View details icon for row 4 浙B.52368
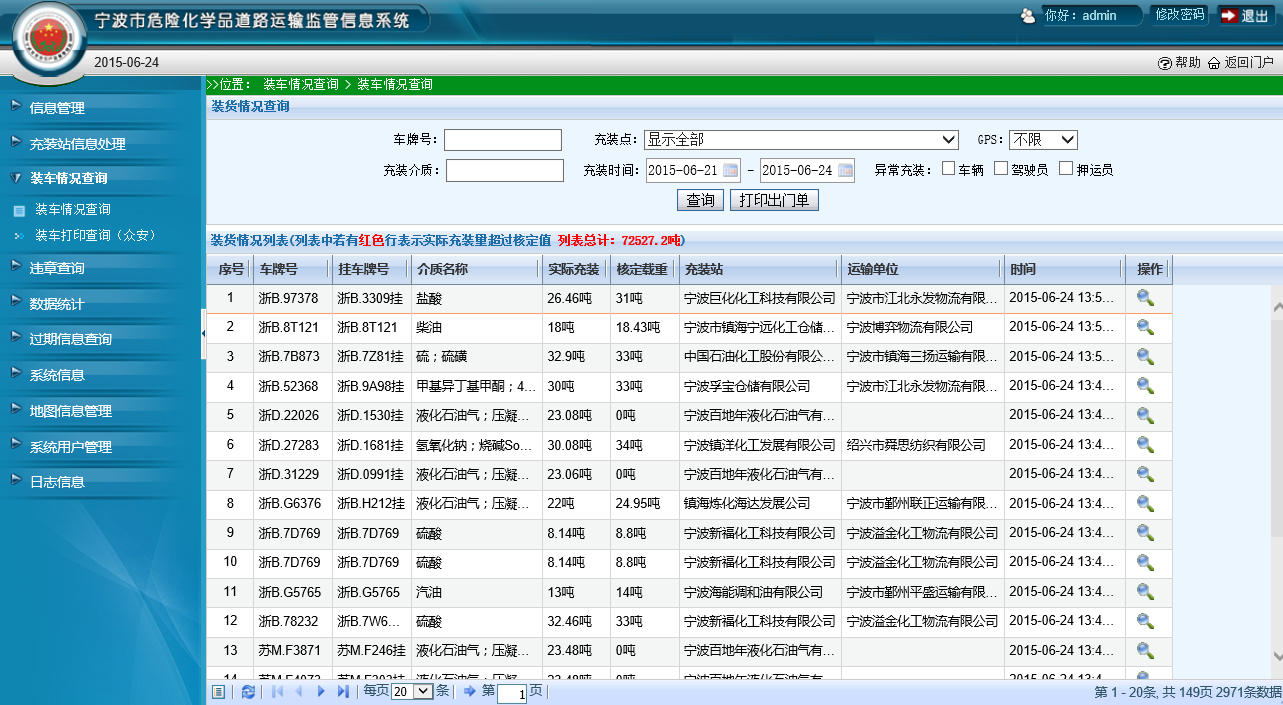The image size is (1283, 705). tap(1145, 386)
